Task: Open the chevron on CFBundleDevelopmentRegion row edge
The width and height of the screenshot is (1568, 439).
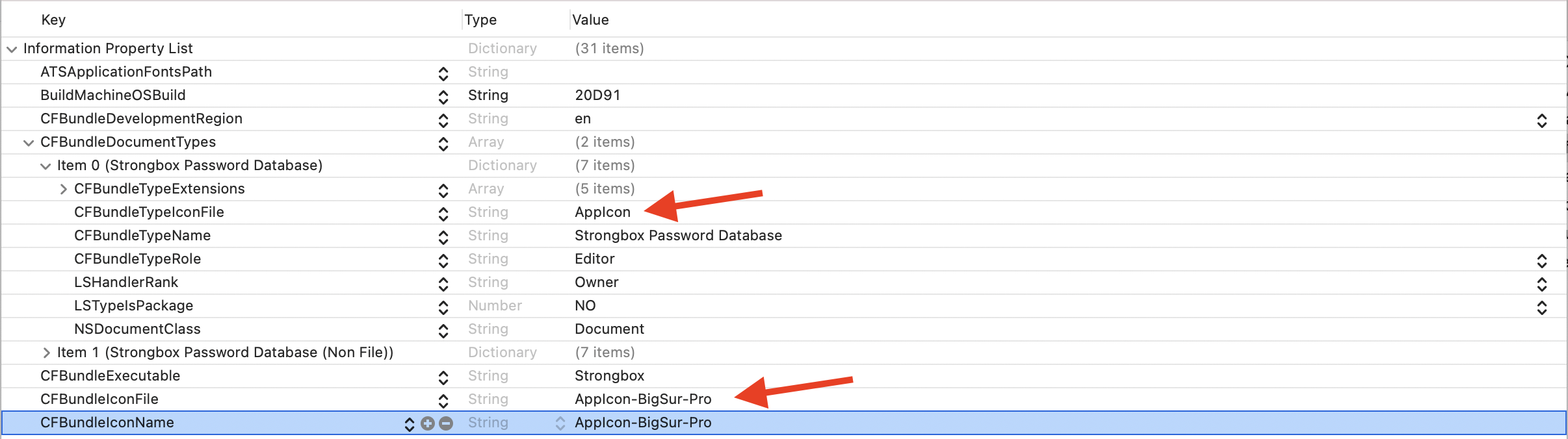Action: coord(1543,120)
